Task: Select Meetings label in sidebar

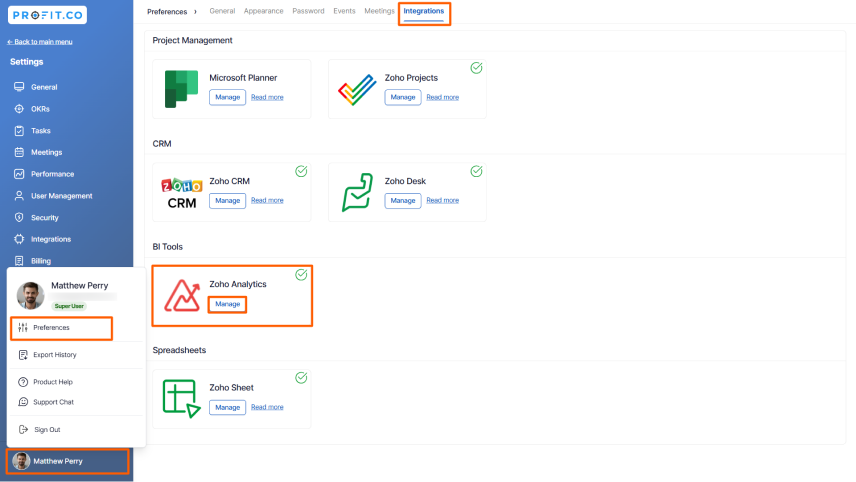Action: point(46,152)
